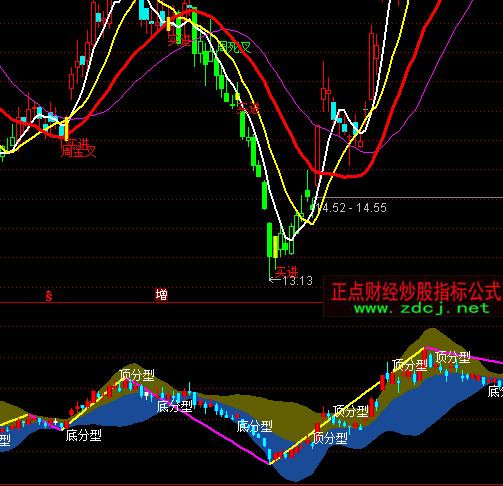Image resolution: width=503 pixels, height=486 pixels.
Task: Click the 买进 label above 13.13 low
Action: point(286,272)
